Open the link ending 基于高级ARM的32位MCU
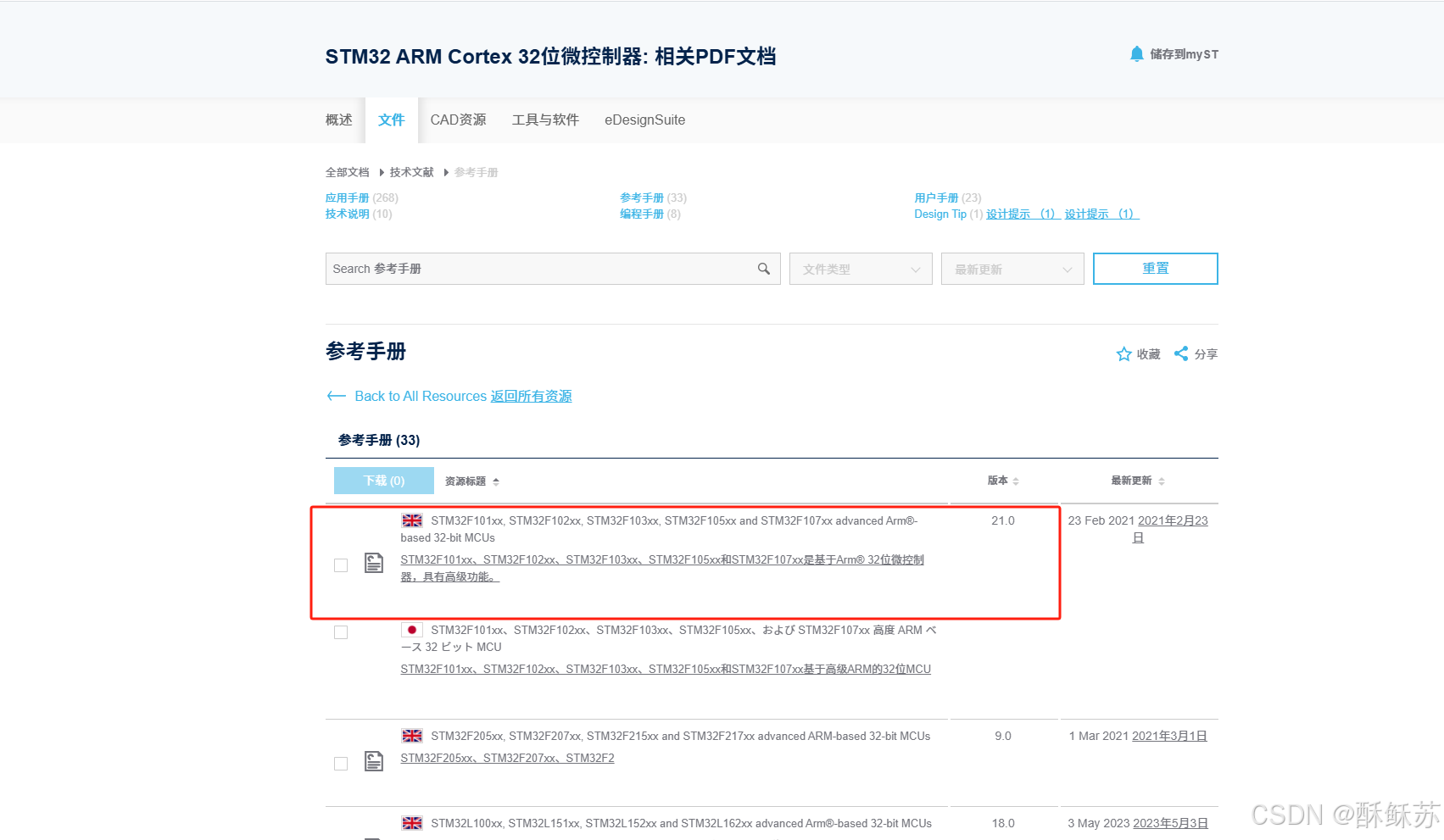The image size is (1444, 840). pos(666,669)
